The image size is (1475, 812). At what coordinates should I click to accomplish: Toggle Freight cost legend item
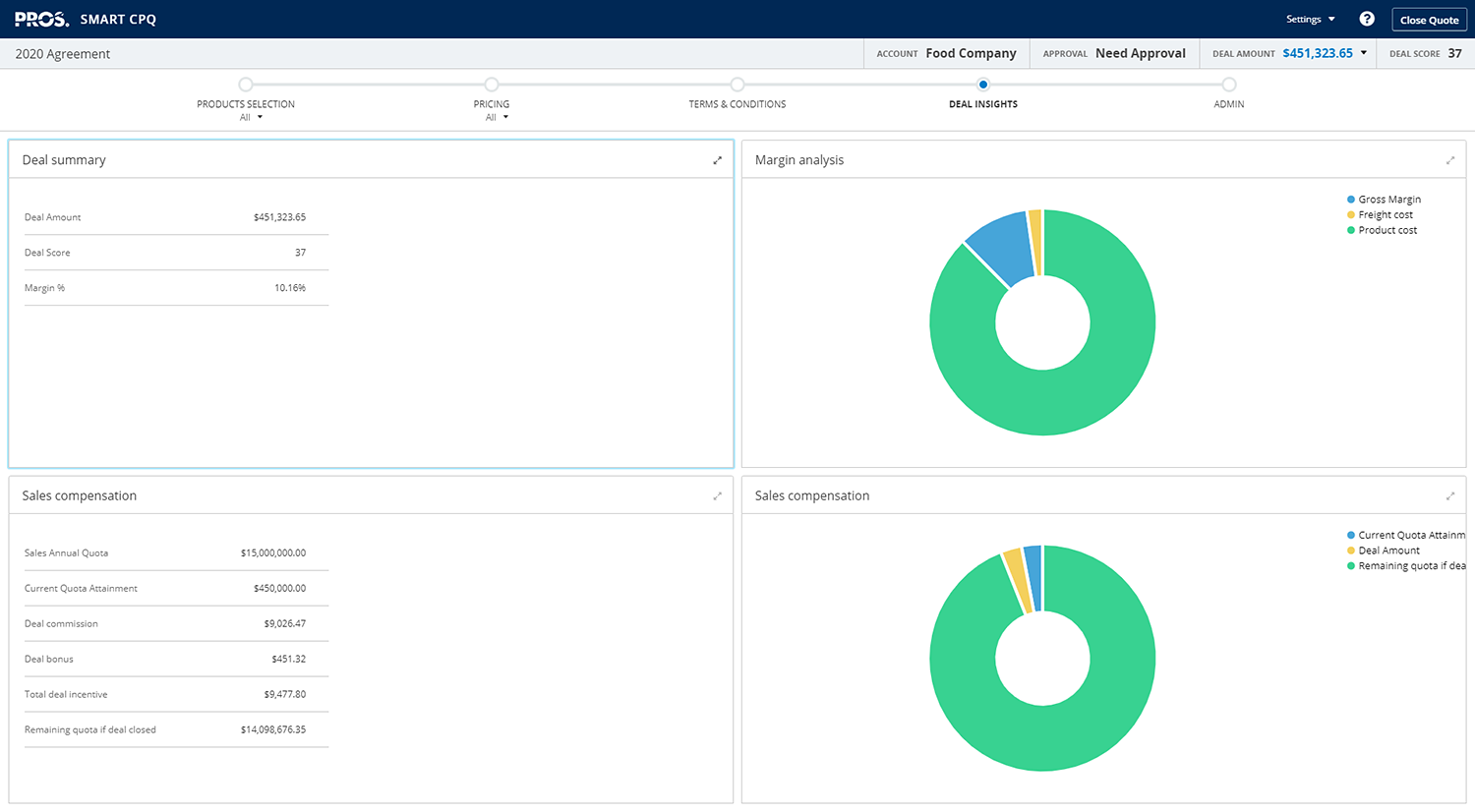1385,215
